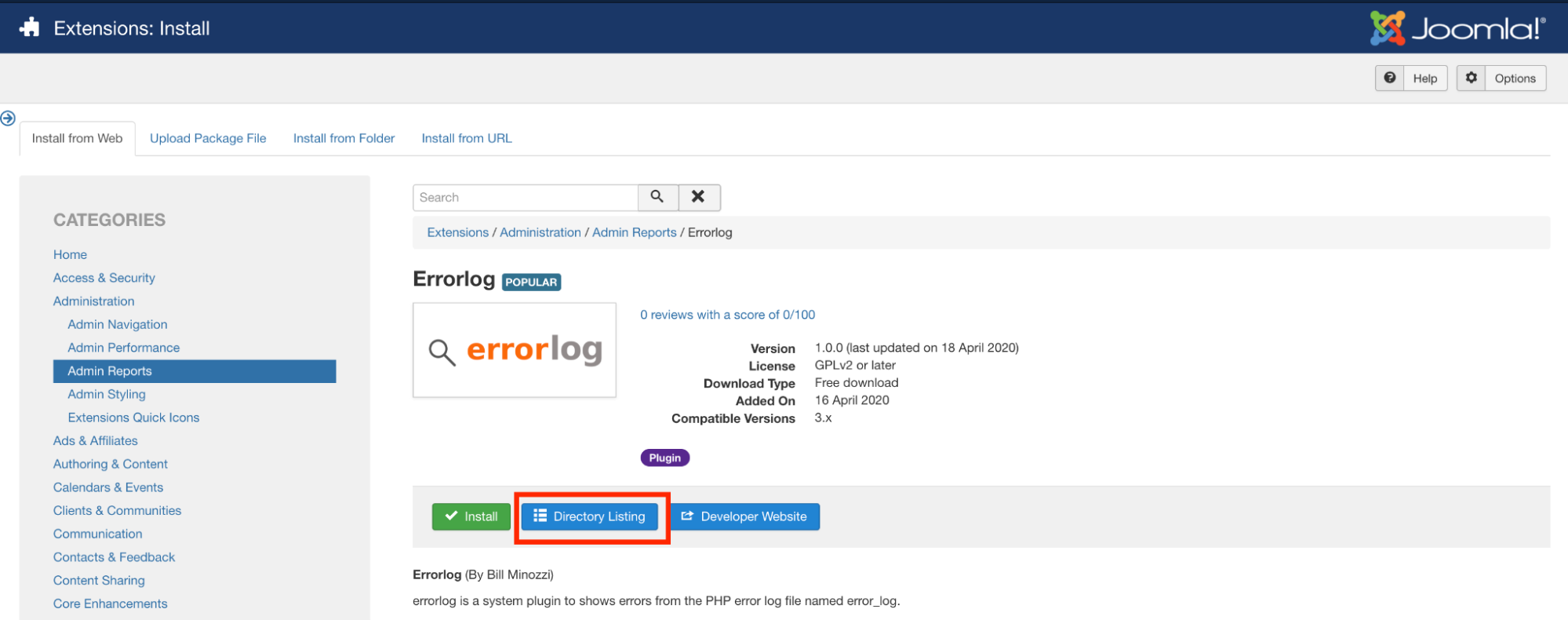Image resolution: width=1568 pixels, height=620 pixels.
Task: Clear search with the X button
Action: 698,197
